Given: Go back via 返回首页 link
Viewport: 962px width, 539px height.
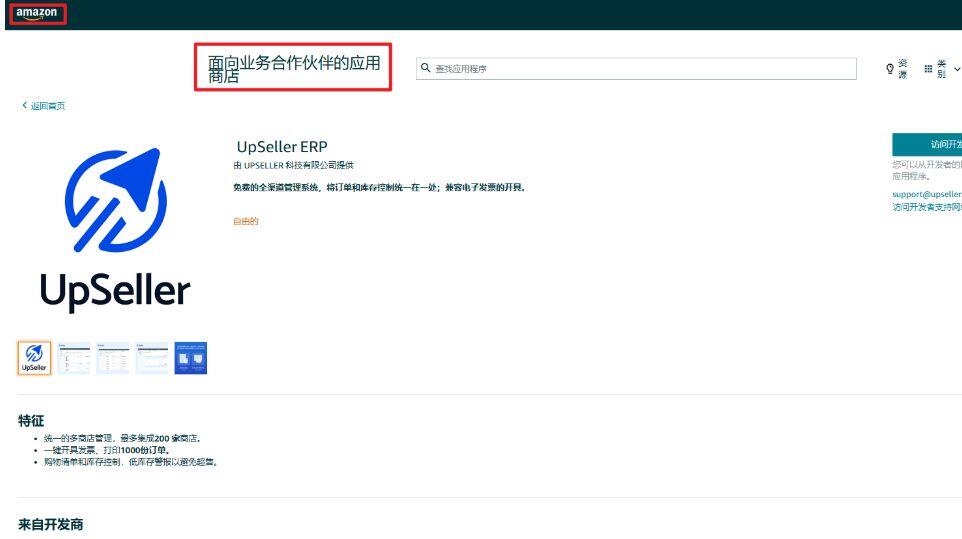Looking at the screenshot, I should pyautogui.click(x=44, y=105).
